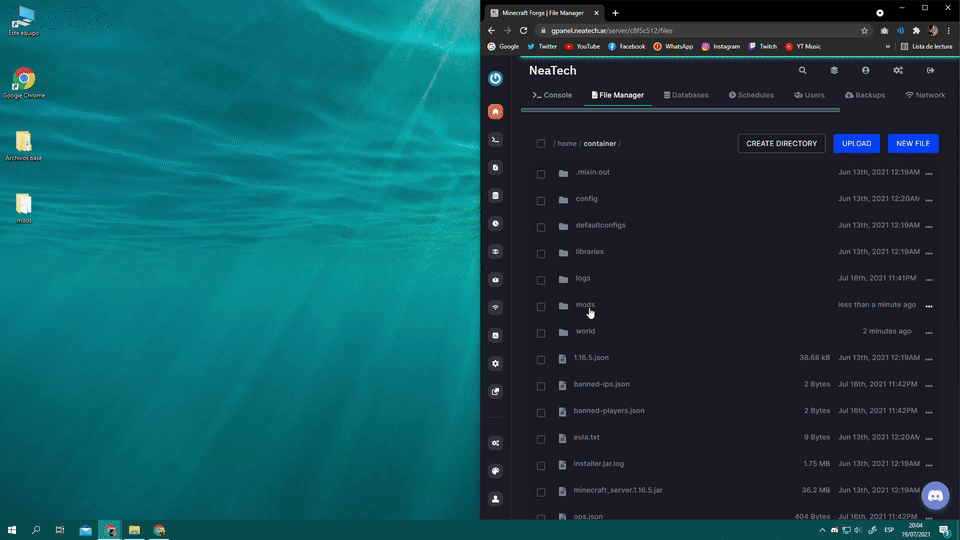Open the wifi network icon in the sidebar
This screenshot has width=960, height=540.
point(495,307)
